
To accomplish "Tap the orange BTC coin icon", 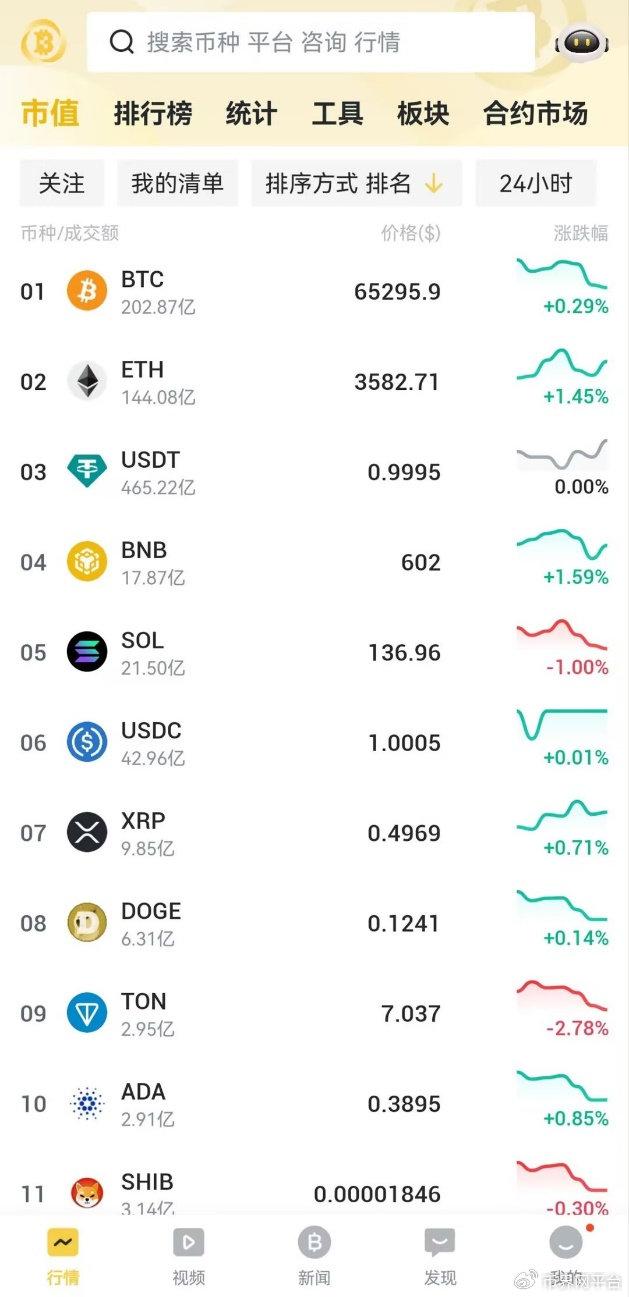I will (x=87, y=292).
